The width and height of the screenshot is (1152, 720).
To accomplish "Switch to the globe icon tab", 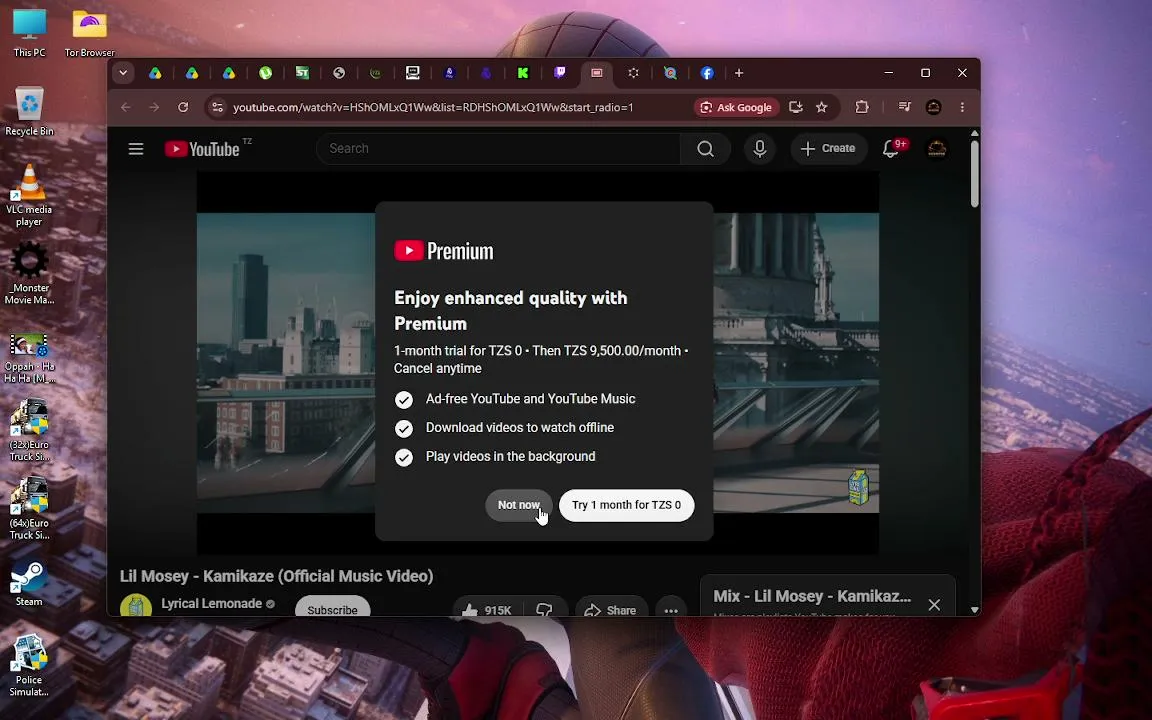I will (x=339, y=73).
